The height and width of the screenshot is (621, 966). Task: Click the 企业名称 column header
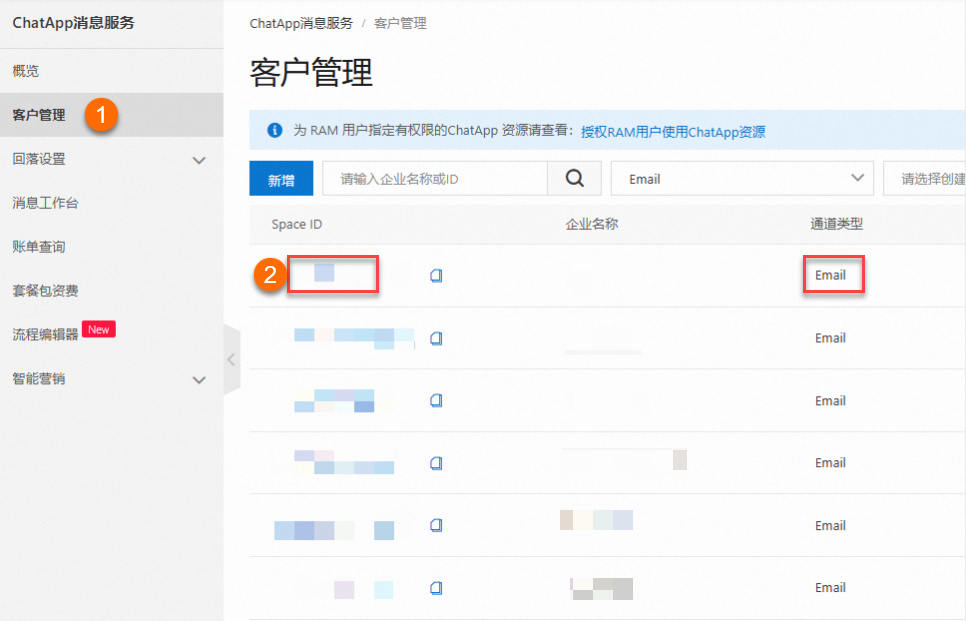point(592,224)
